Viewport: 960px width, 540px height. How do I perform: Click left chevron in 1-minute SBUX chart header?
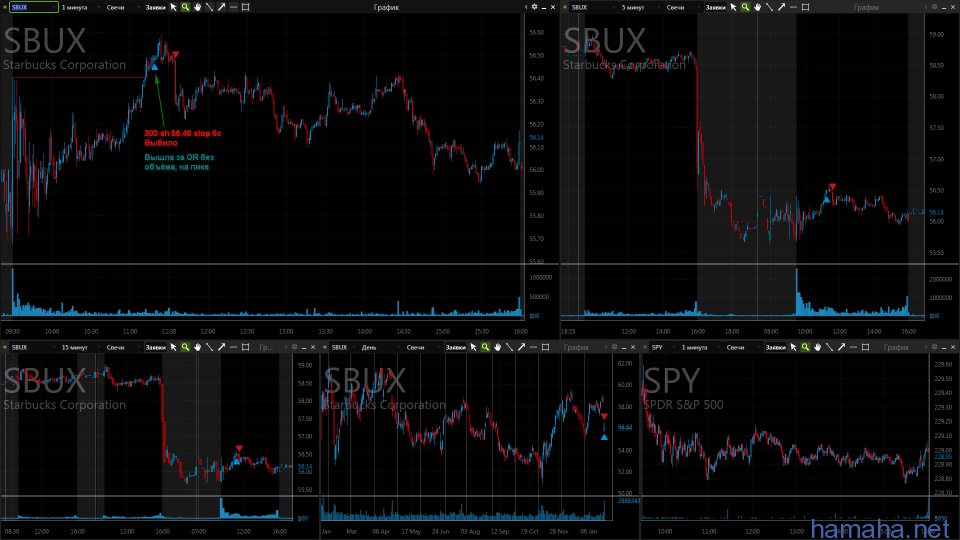pyautogui.click(x=526, y=7)
